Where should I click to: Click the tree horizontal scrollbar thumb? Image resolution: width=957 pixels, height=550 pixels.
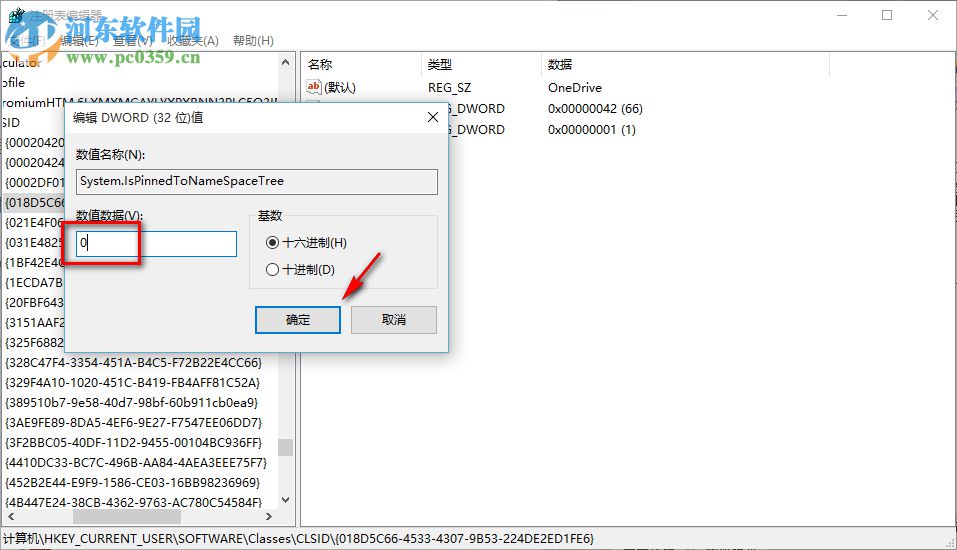tap(127, 516)
